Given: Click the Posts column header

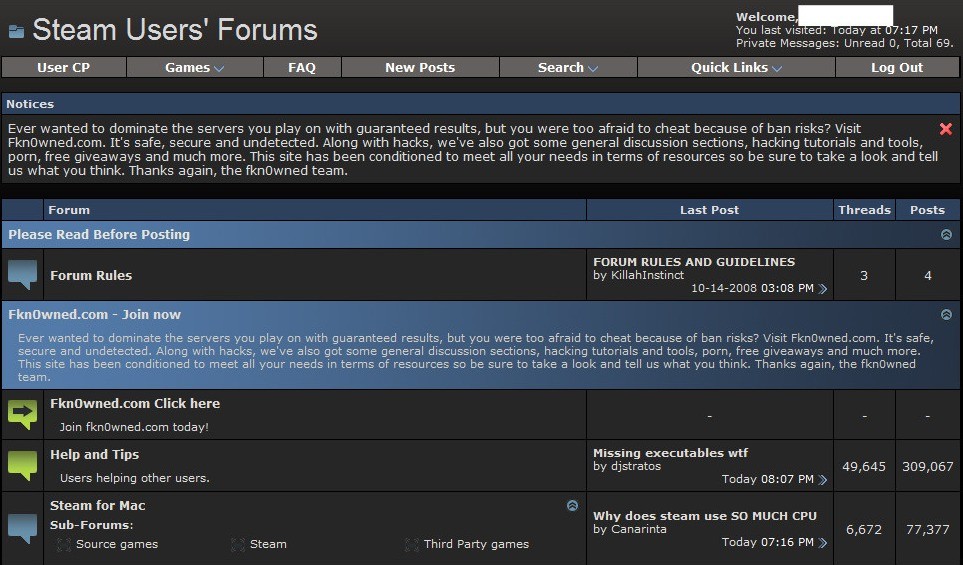Looking at the screenshot, I should pyautogui.click(x=927, y=210).
